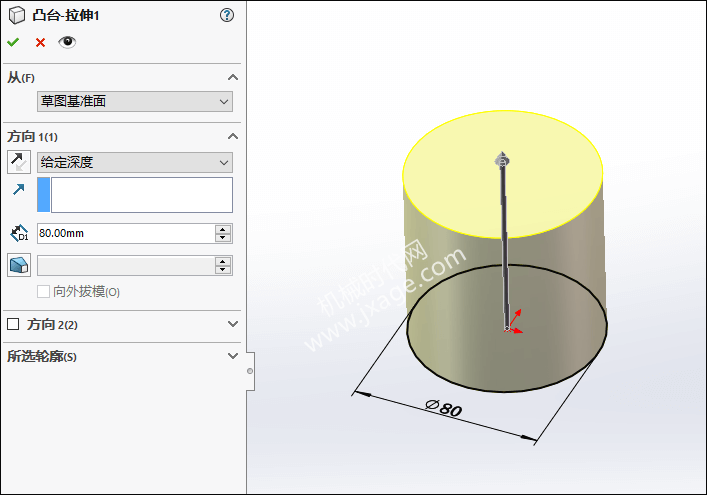Open the 草图基准面 start condition dropdown
707x495 pixels.
(135, 101)
